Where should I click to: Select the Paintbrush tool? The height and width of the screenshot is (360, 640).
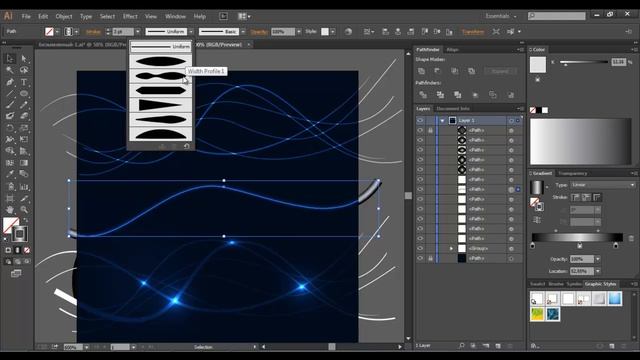coord(10,105)
